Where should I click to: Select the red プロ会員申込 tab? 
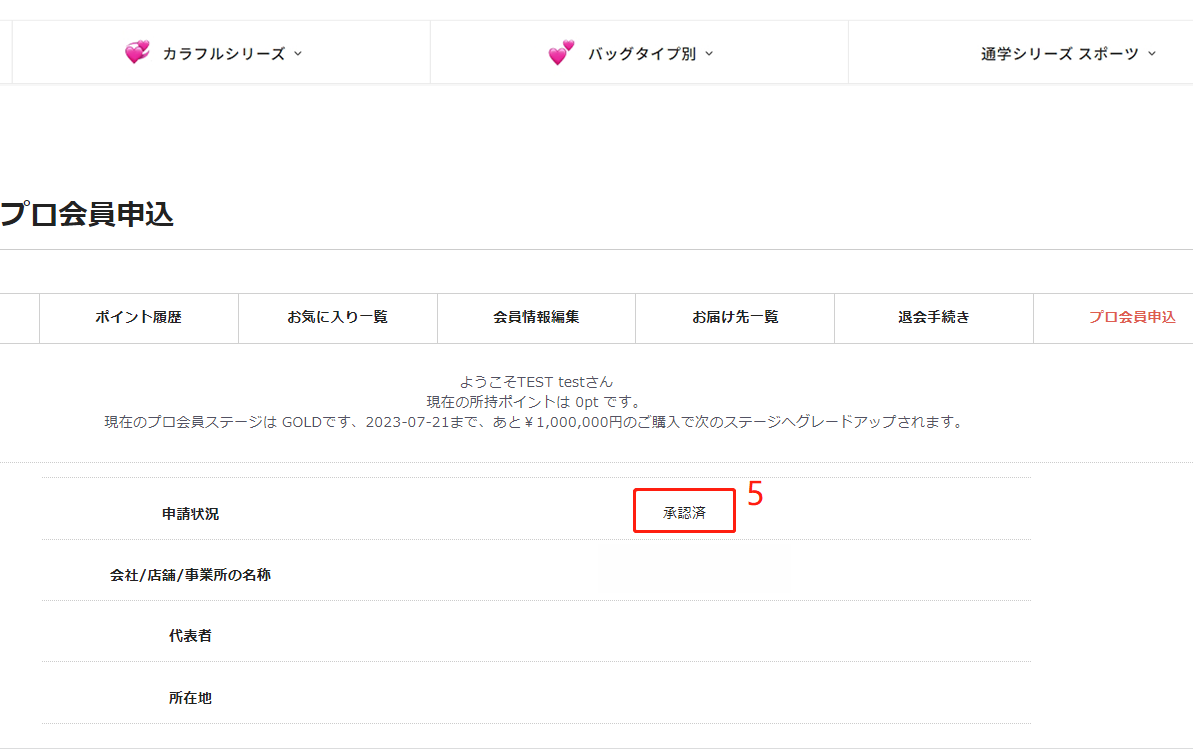point(1132,317)
